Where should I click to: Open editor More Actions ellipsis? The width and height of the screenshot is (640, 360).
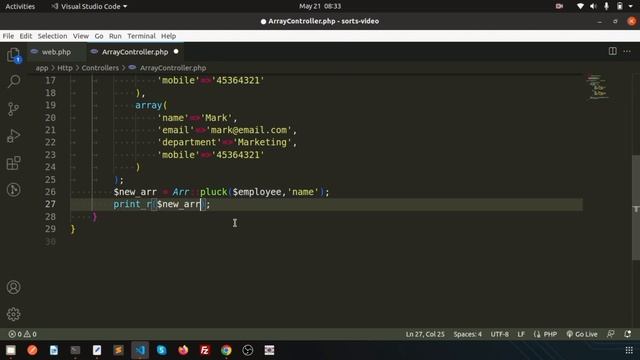pos(627,51)
